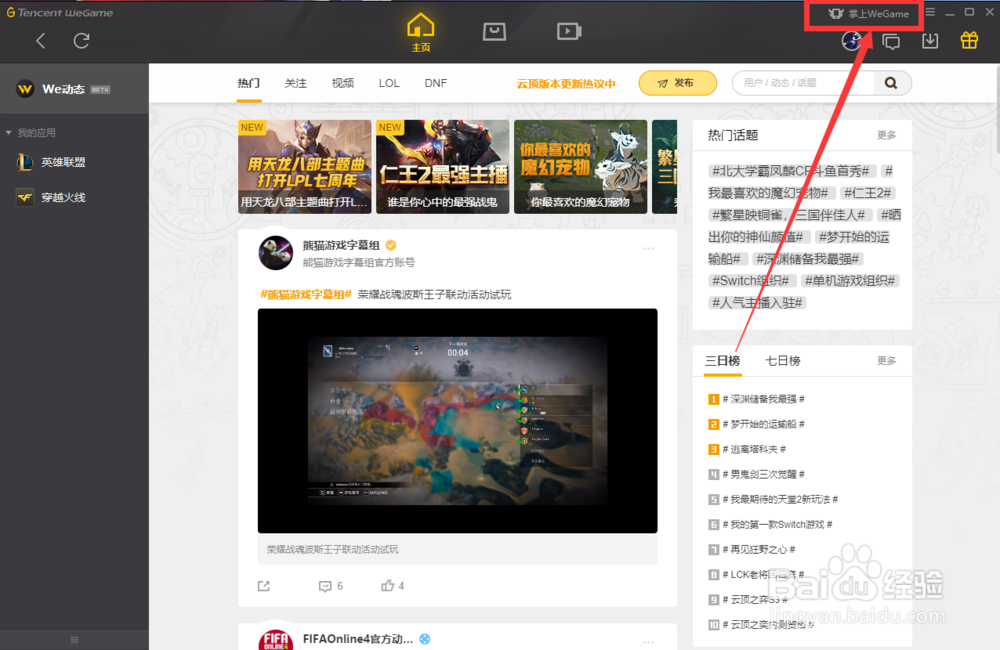Open the 熊猫游戏字幕组 username
This screenshot has height=650, width=1000.
click(x=341, y=246)
